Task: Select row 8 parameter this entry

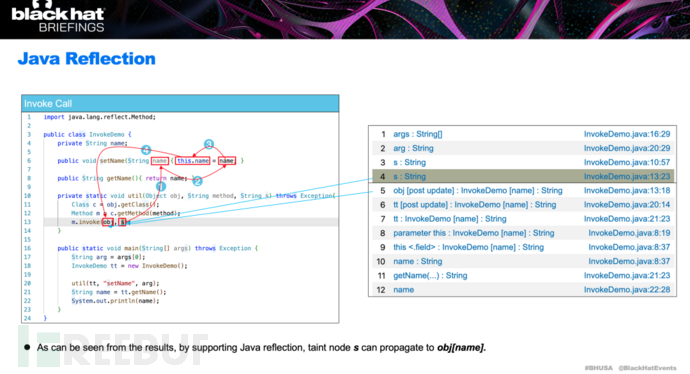Action: point(523,233)
